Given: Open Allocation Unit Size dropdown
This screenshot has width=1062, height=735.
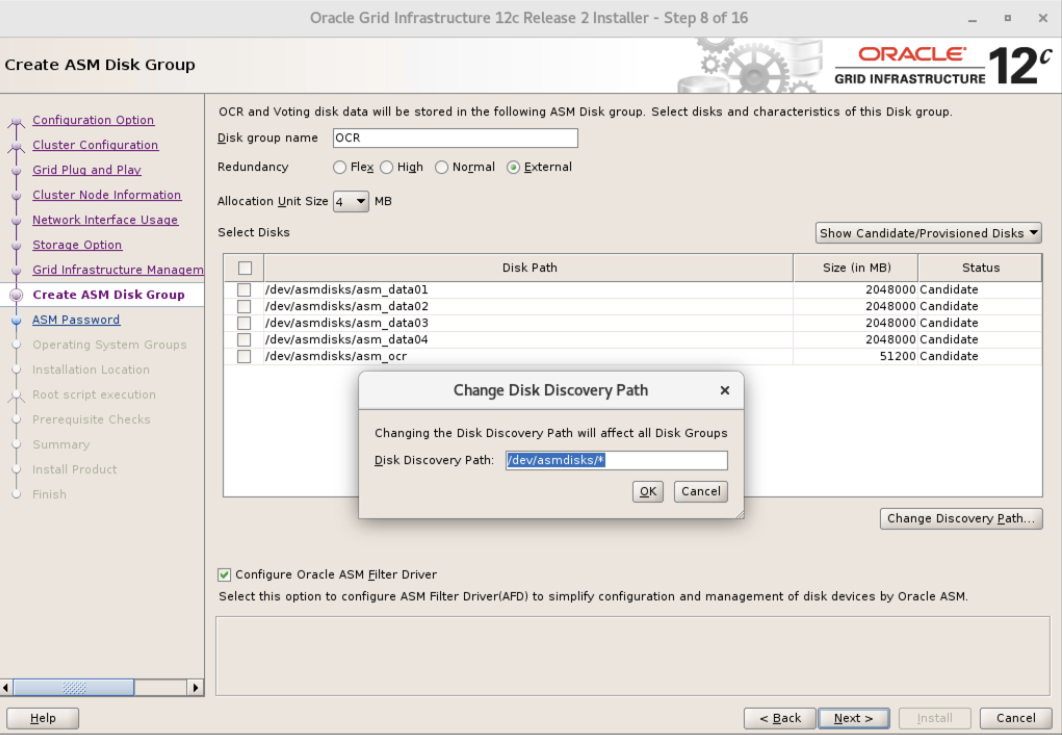Looking at the screenshot, I should pos(351,201).
